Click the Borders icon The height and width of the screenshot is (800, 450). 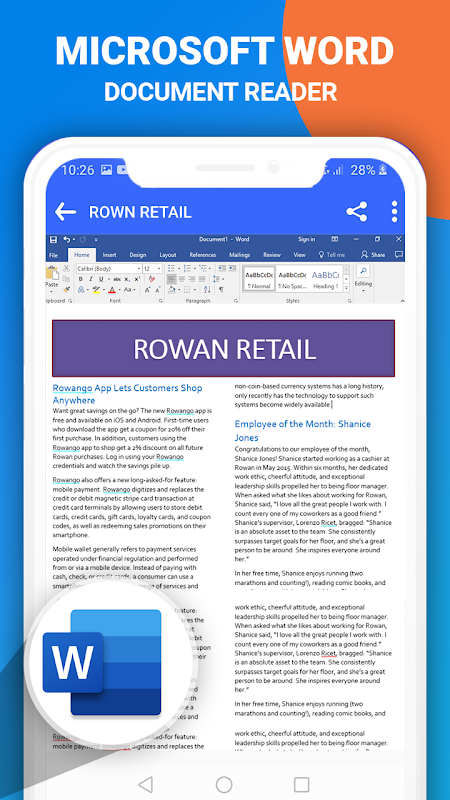coord(187,290)
